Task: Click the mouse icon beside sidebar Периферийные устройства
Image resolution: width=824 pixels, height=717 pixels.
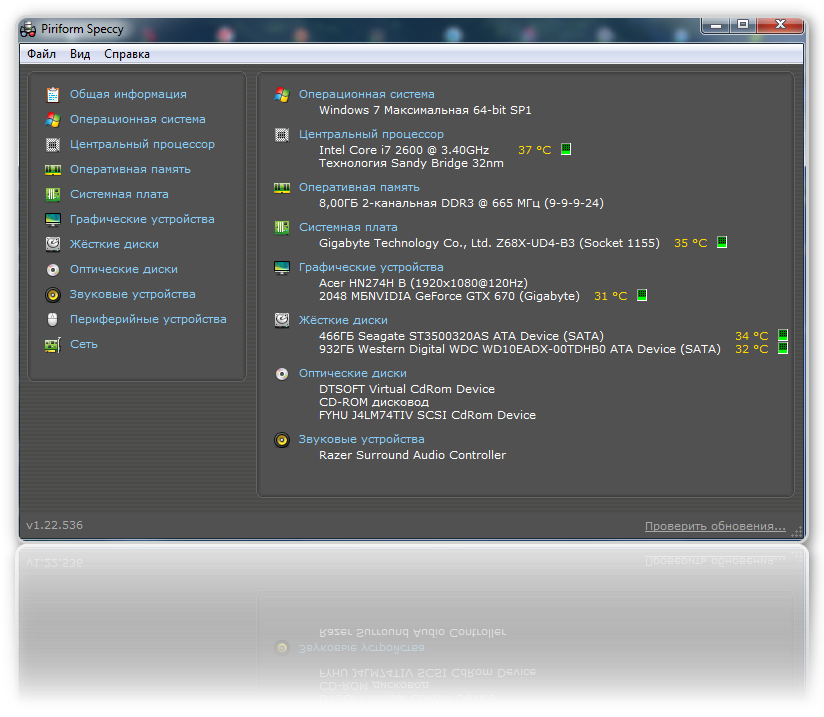Action: coord(53,319)
